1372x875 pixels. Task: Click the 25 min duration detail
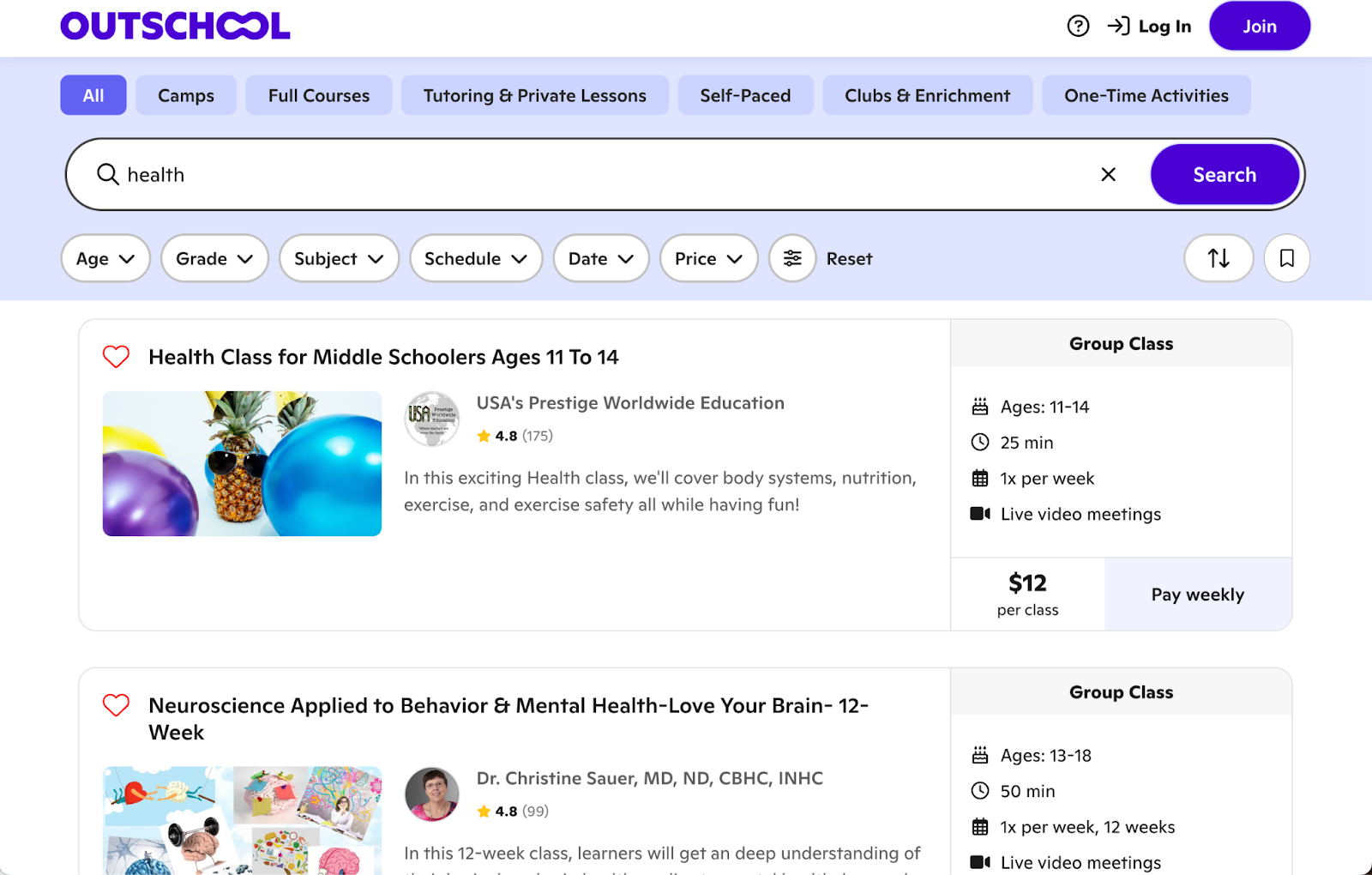tap(1012, 443)
